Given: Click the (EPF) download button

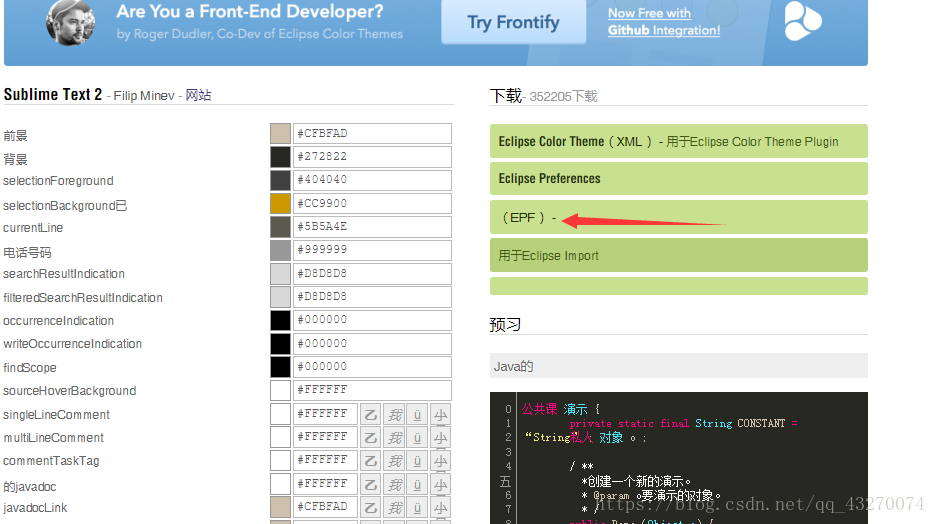Looking at the screenshot, I should click(x=679, y=217).
